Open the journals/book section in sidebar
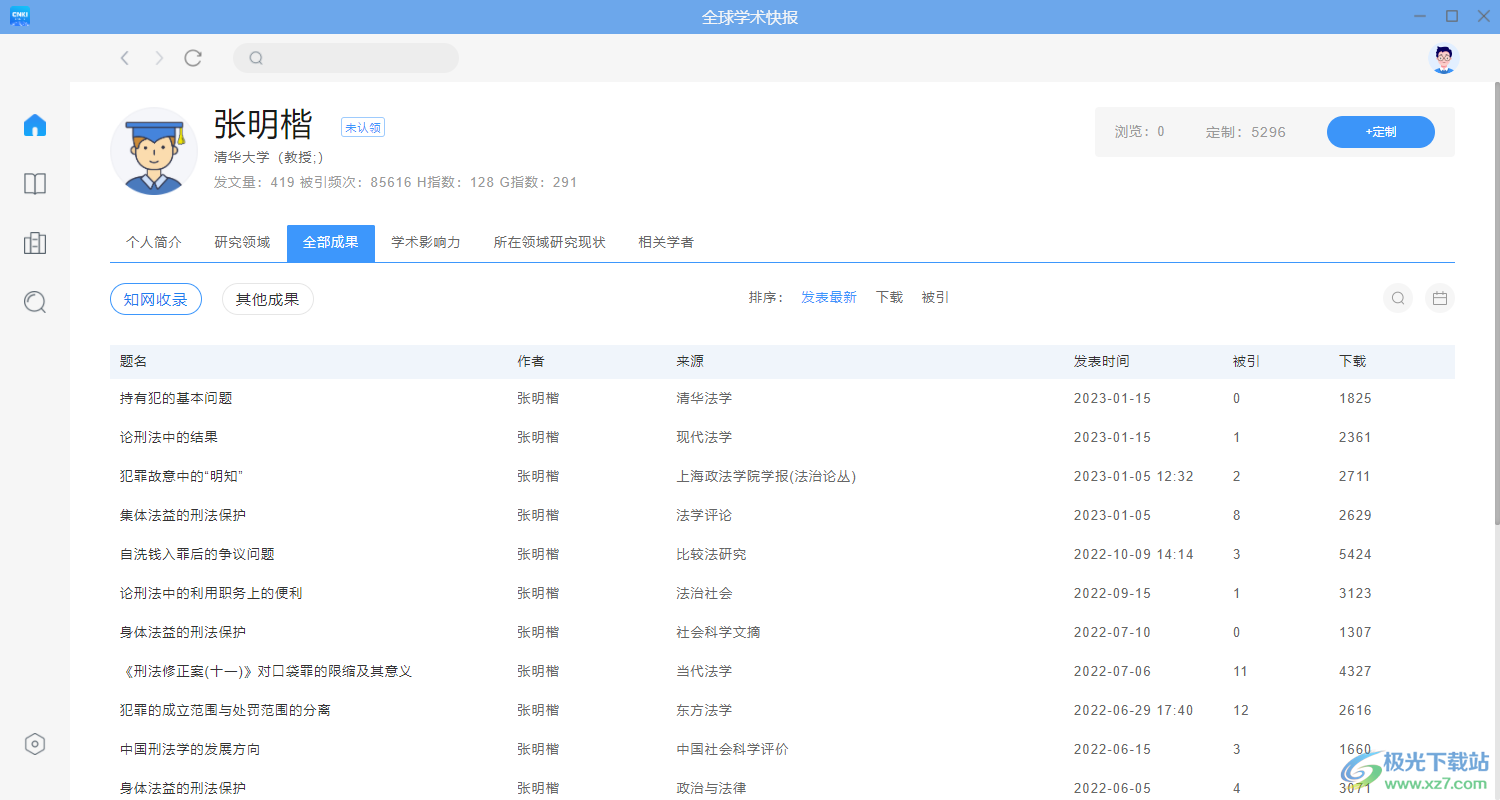Viewport: 1500px width, 800px height. click(34, 184)
